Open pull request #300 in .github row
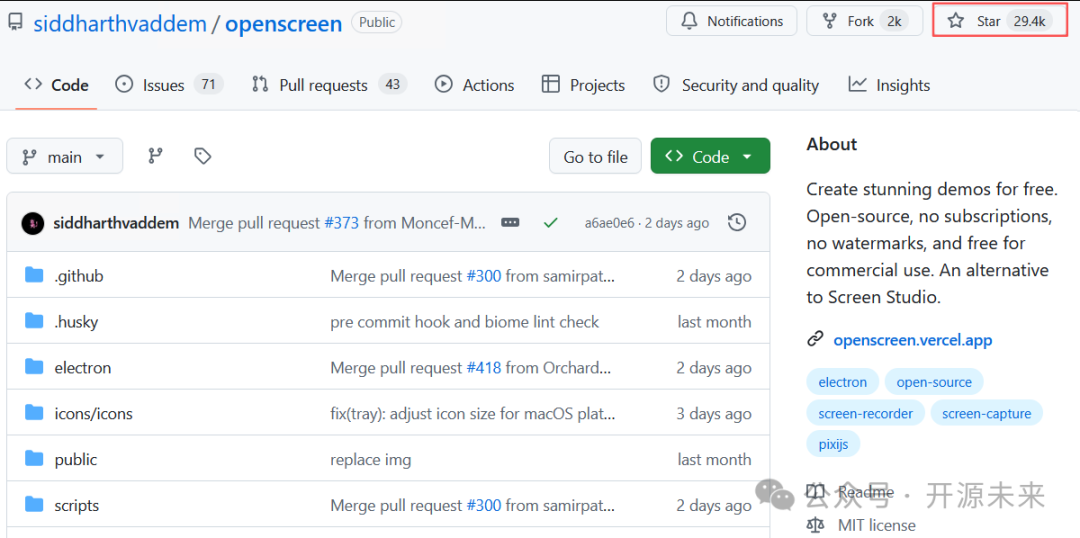This screenshot has height=538, width=1080. 484,276
